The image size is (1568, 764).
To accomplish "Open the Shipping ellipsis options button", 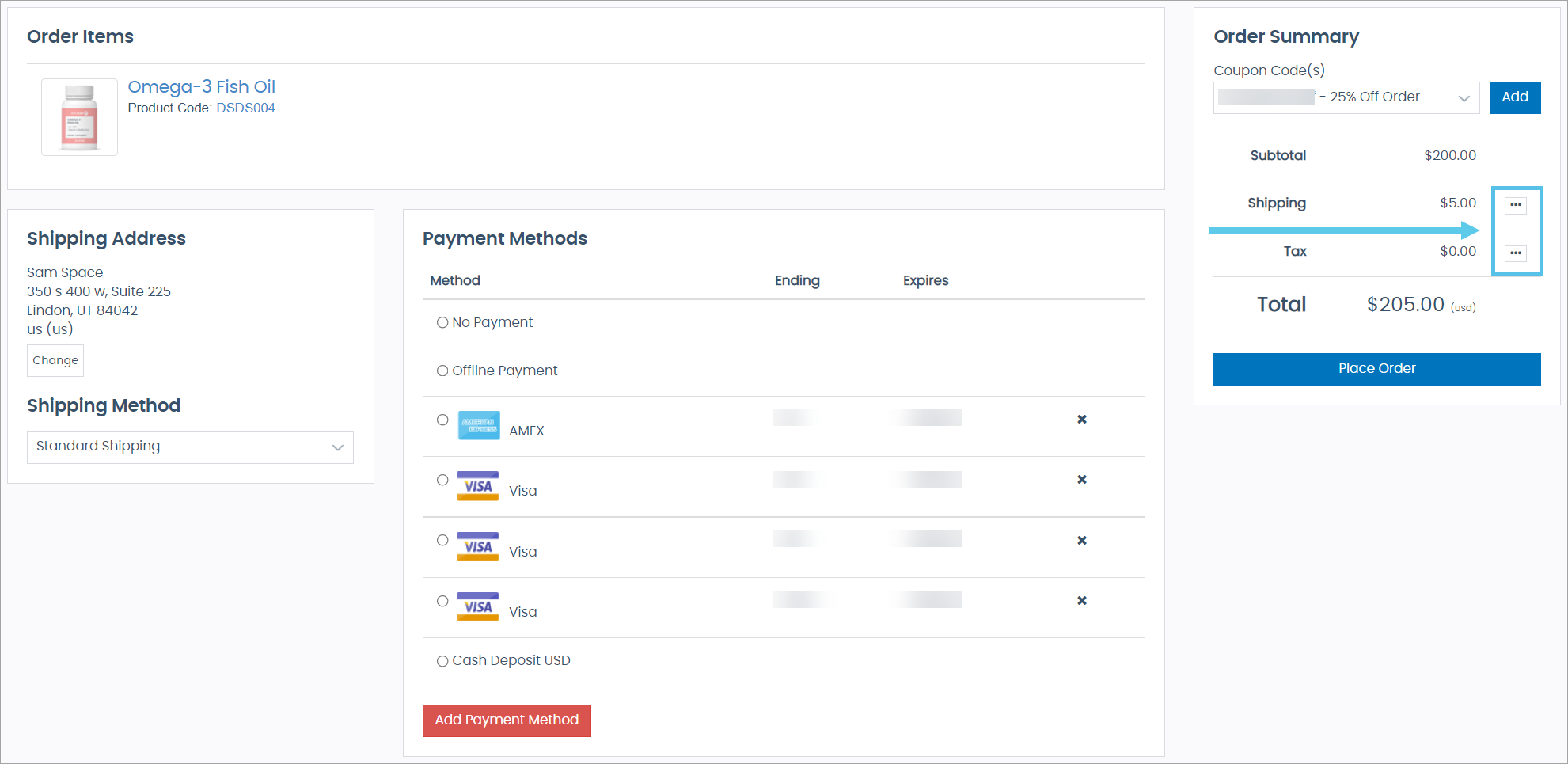I will (x=1515, y=205).
